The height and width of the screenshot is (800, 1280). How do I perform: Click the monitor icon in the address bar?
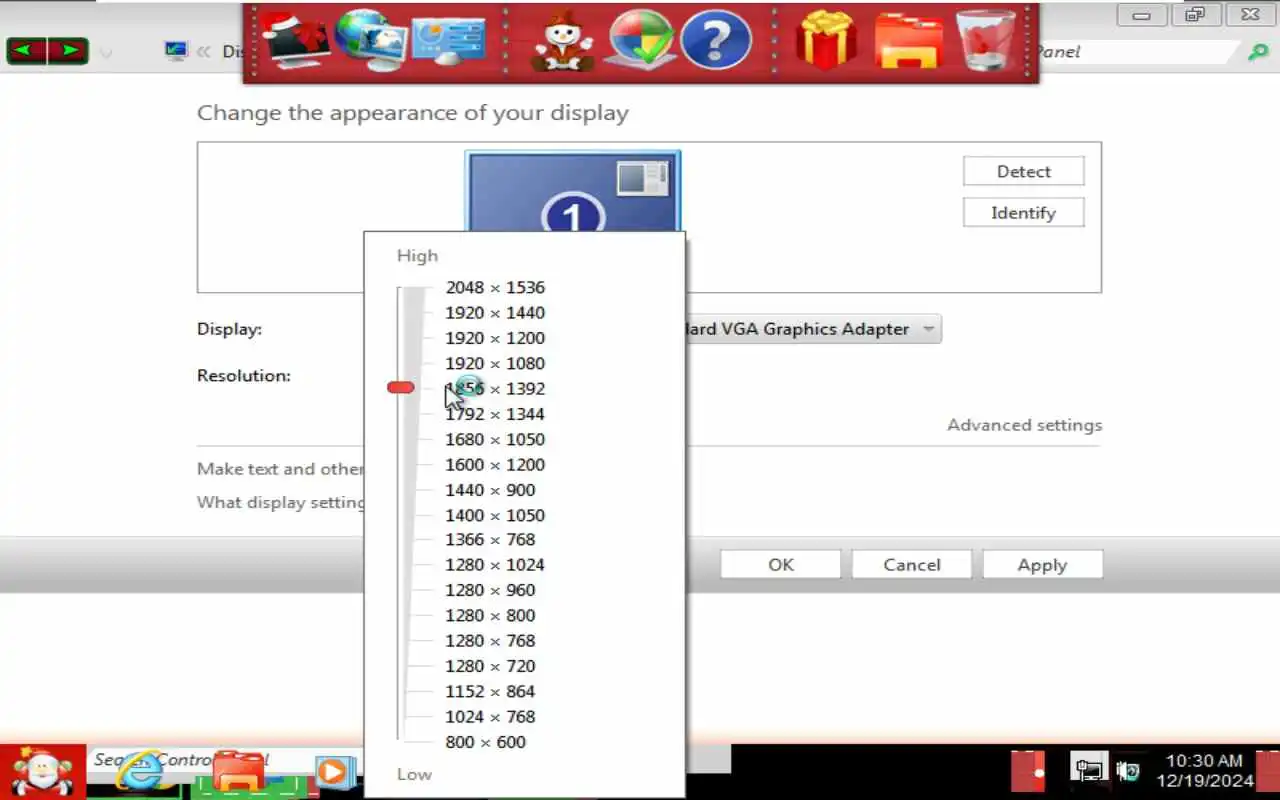[x=176, y=51]
